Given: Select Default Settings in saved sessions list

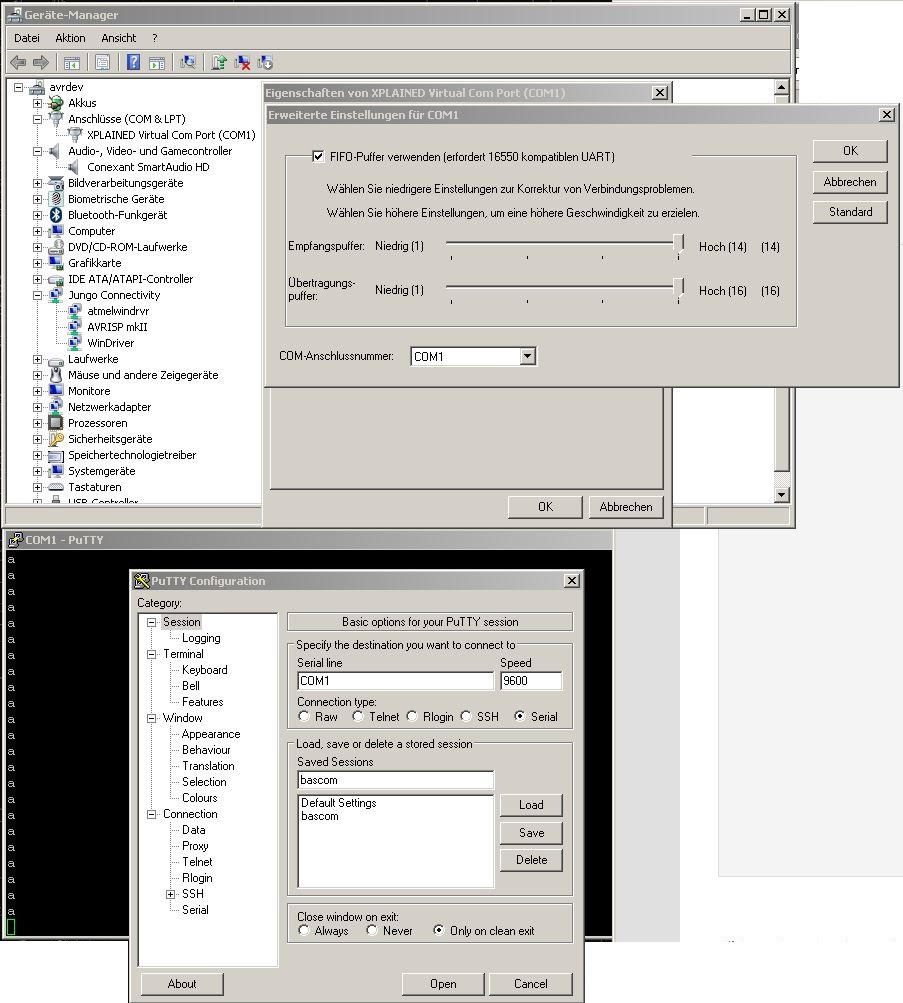Looking at the screenshot, I should click(x=338, y=803).
